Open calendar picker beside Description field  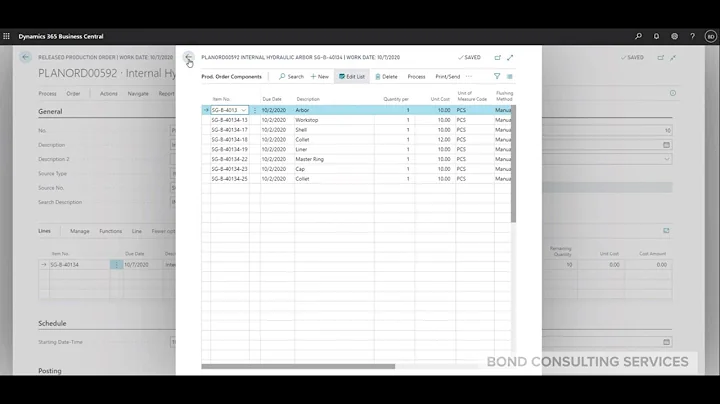666,145
